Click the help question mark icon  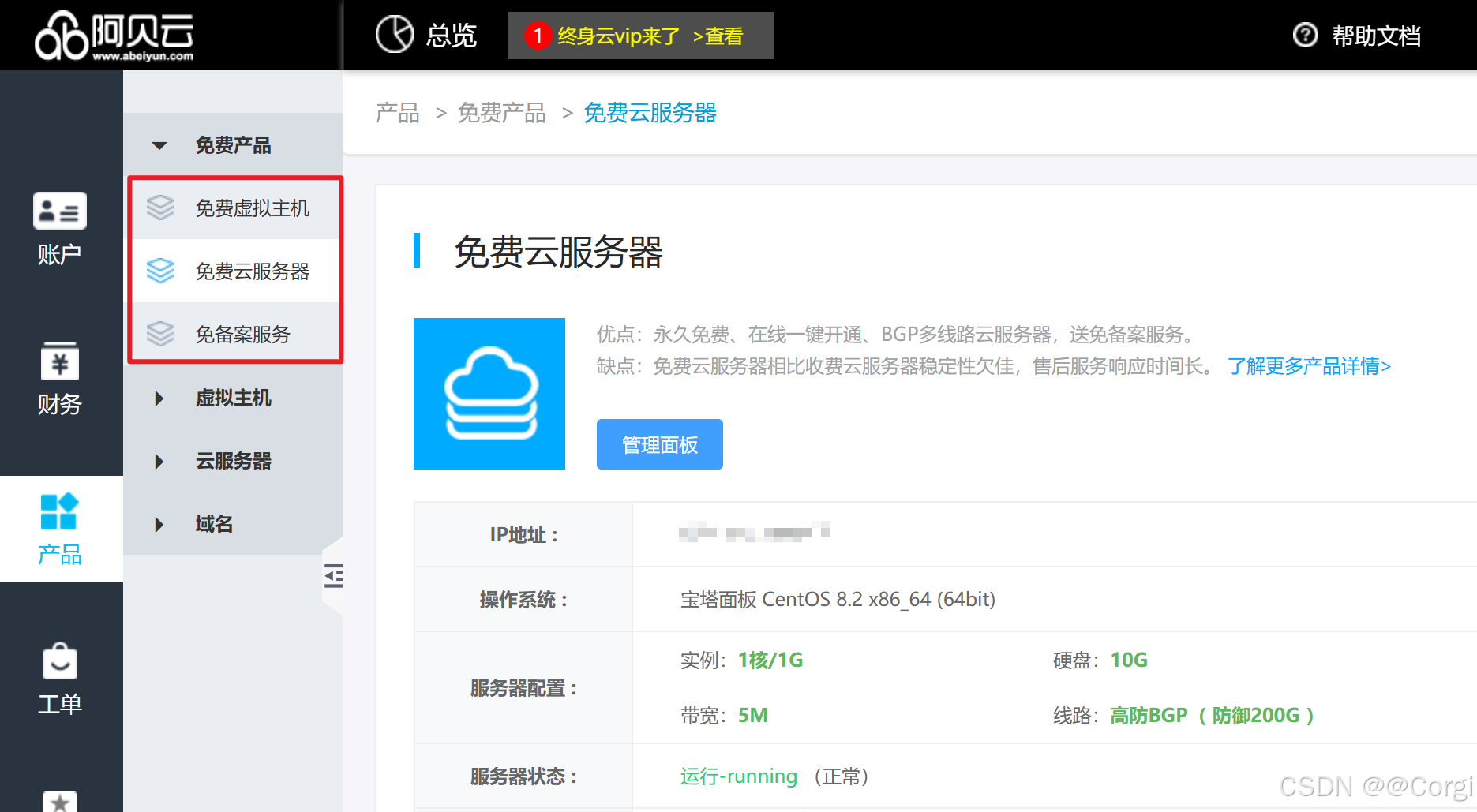[1305, 36]
